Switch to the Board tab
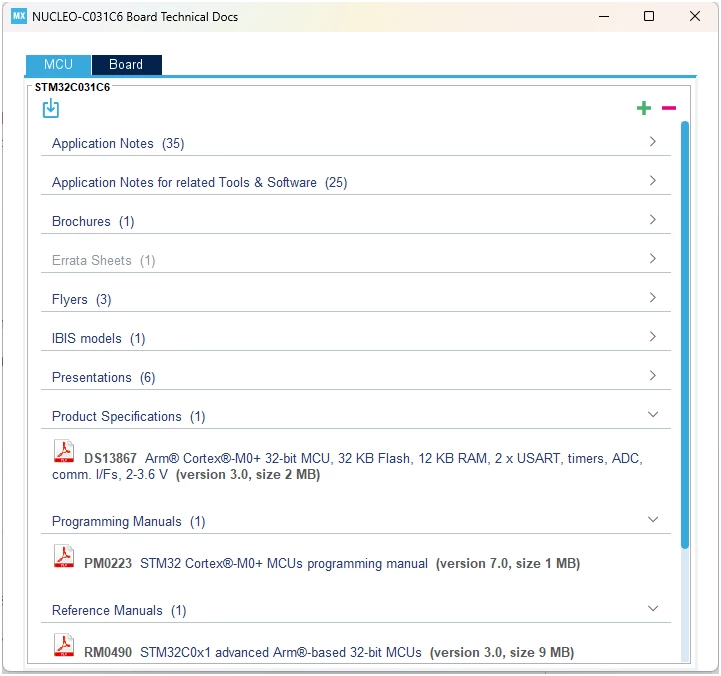This screenshot has height=676, width=721. pos(126,64)
